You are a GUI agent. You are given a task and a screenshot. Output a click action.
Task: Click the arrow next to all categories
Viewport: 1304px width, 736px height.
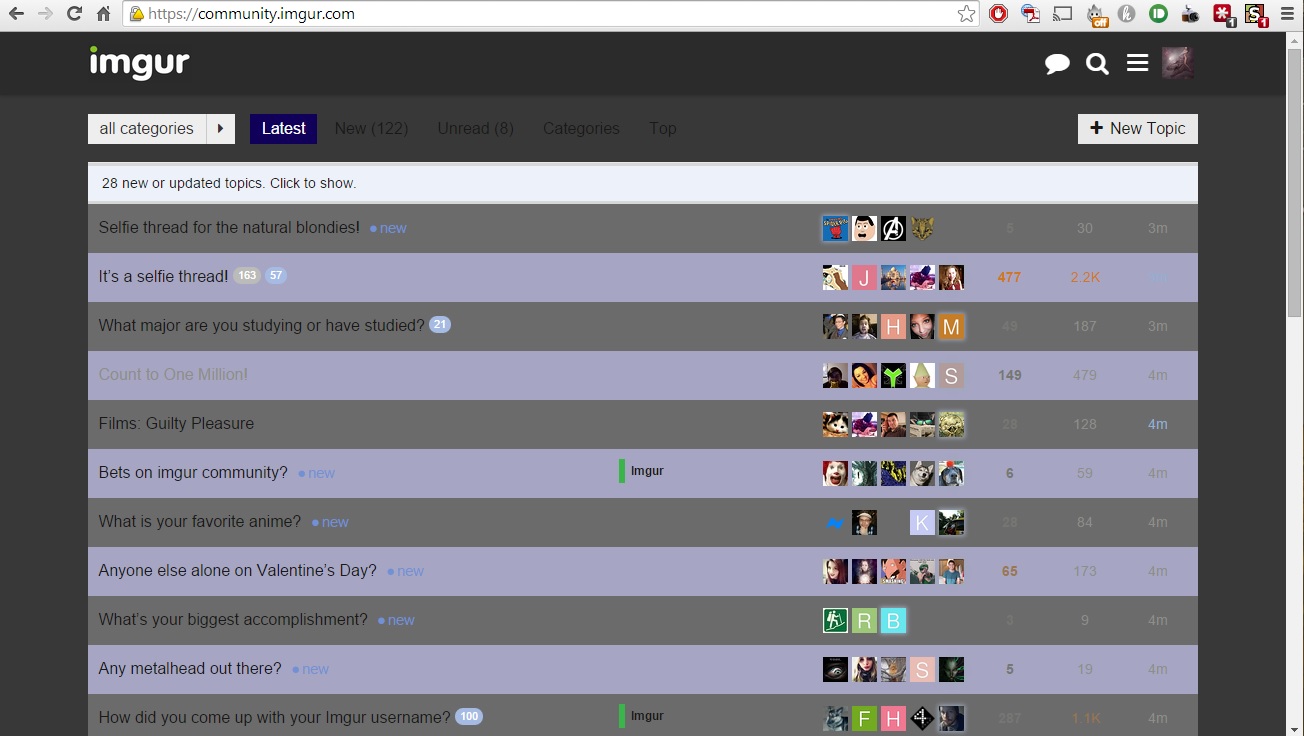220,128
